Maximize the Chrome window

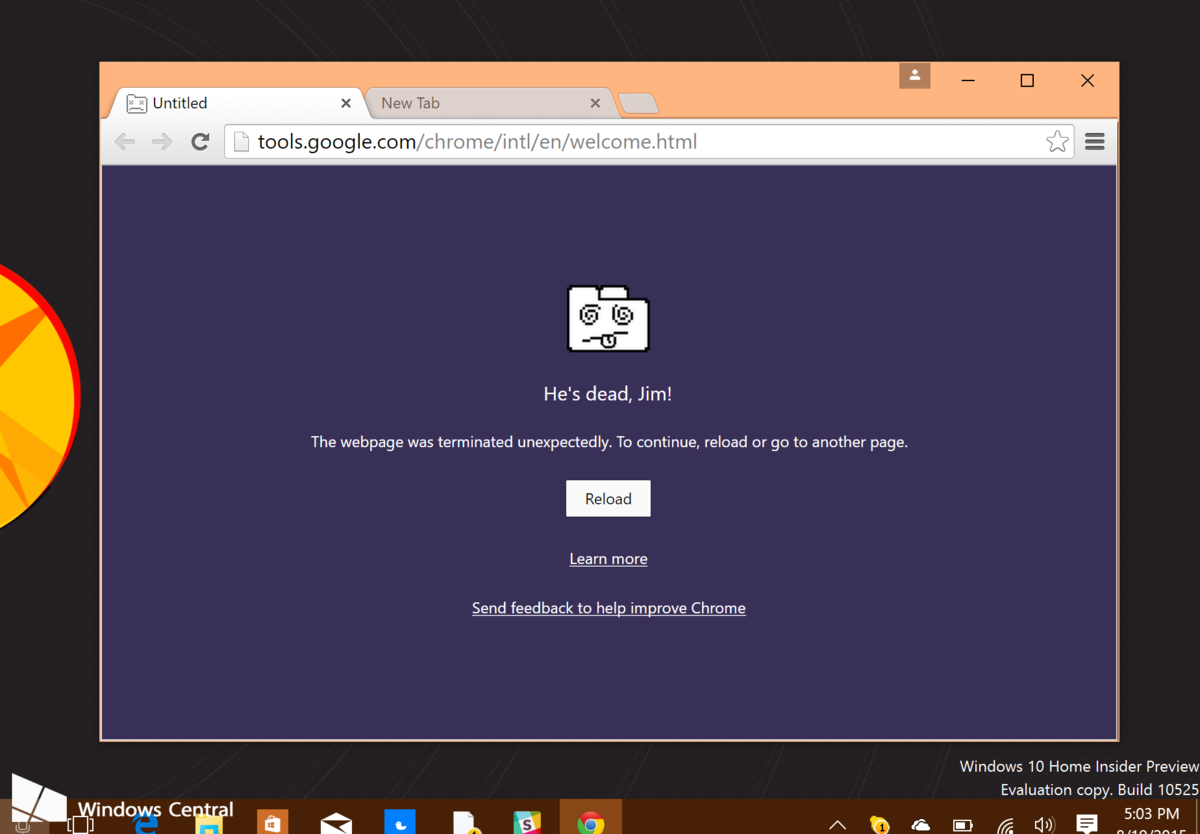[x=1027, y=81]
